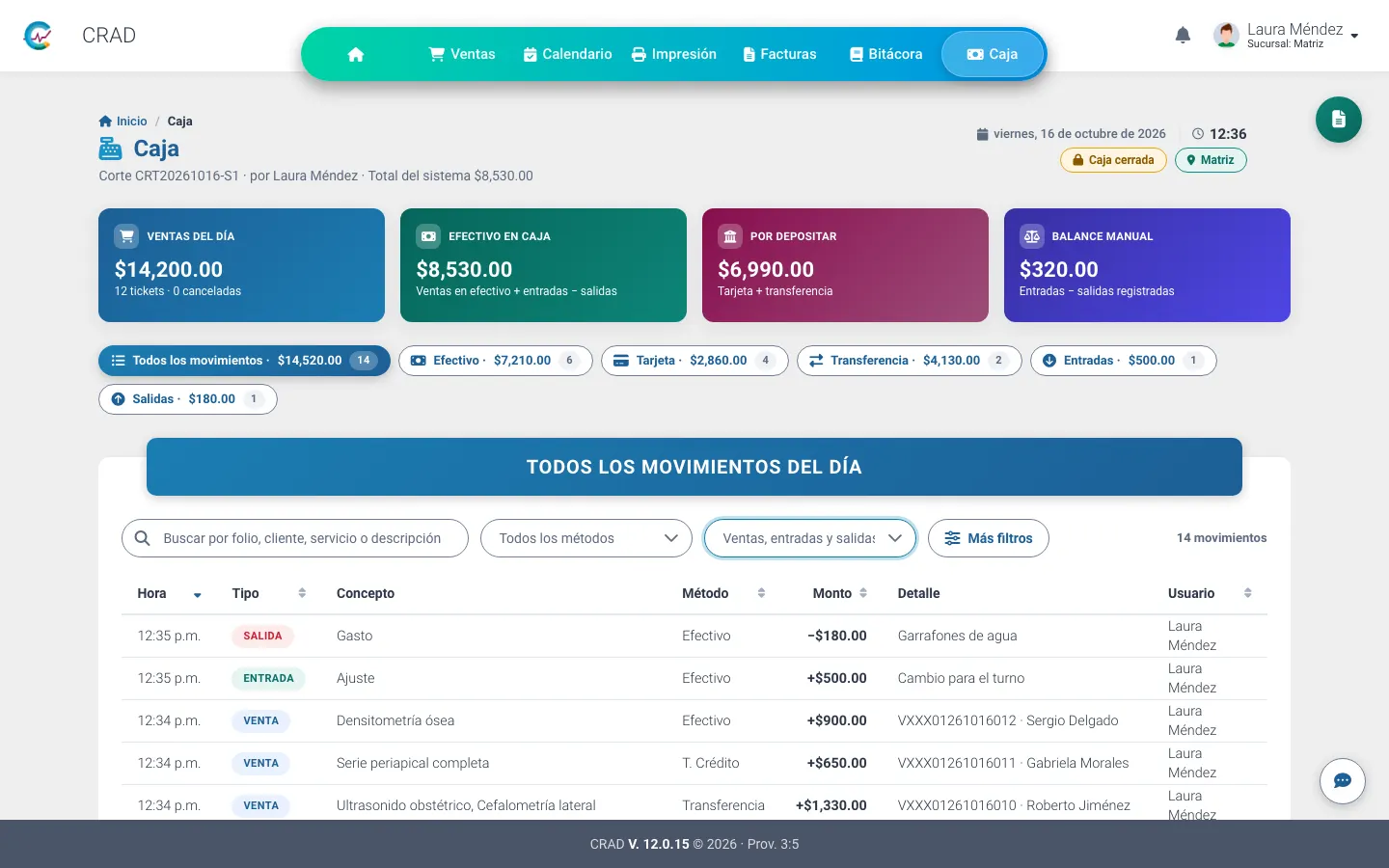The image size is (1389, 868).
Task: Click the +$500.00 amount
Action: point(836,678)
